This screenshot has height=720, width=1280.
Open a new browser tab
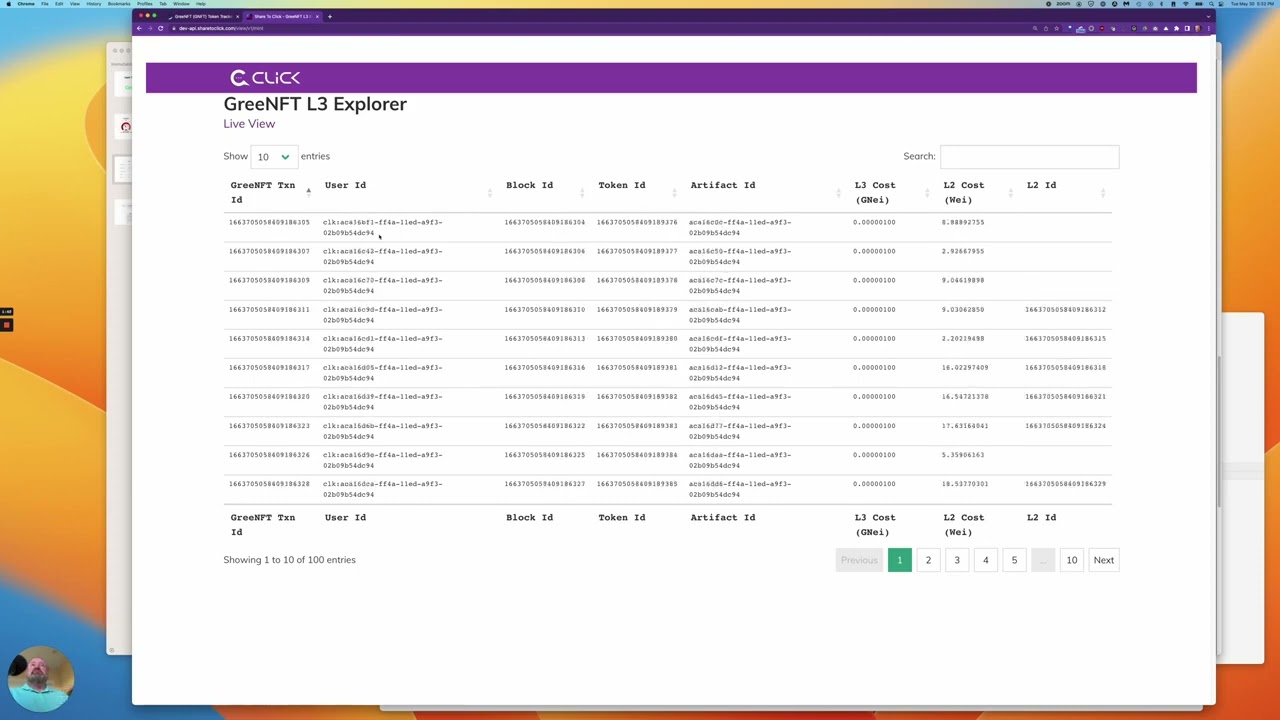click(330, 16)
